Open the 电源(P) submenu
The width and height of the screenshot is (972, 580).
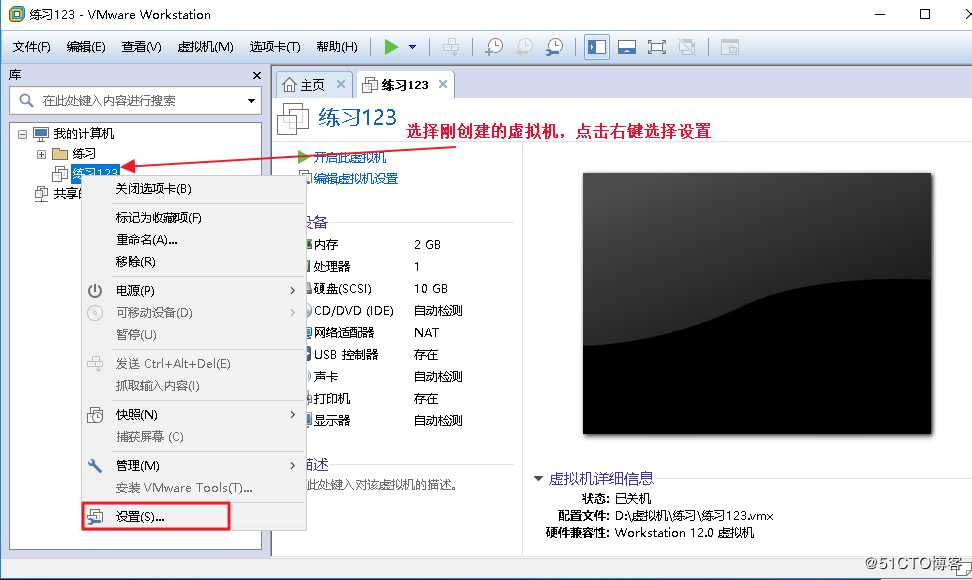click(194, 290)
